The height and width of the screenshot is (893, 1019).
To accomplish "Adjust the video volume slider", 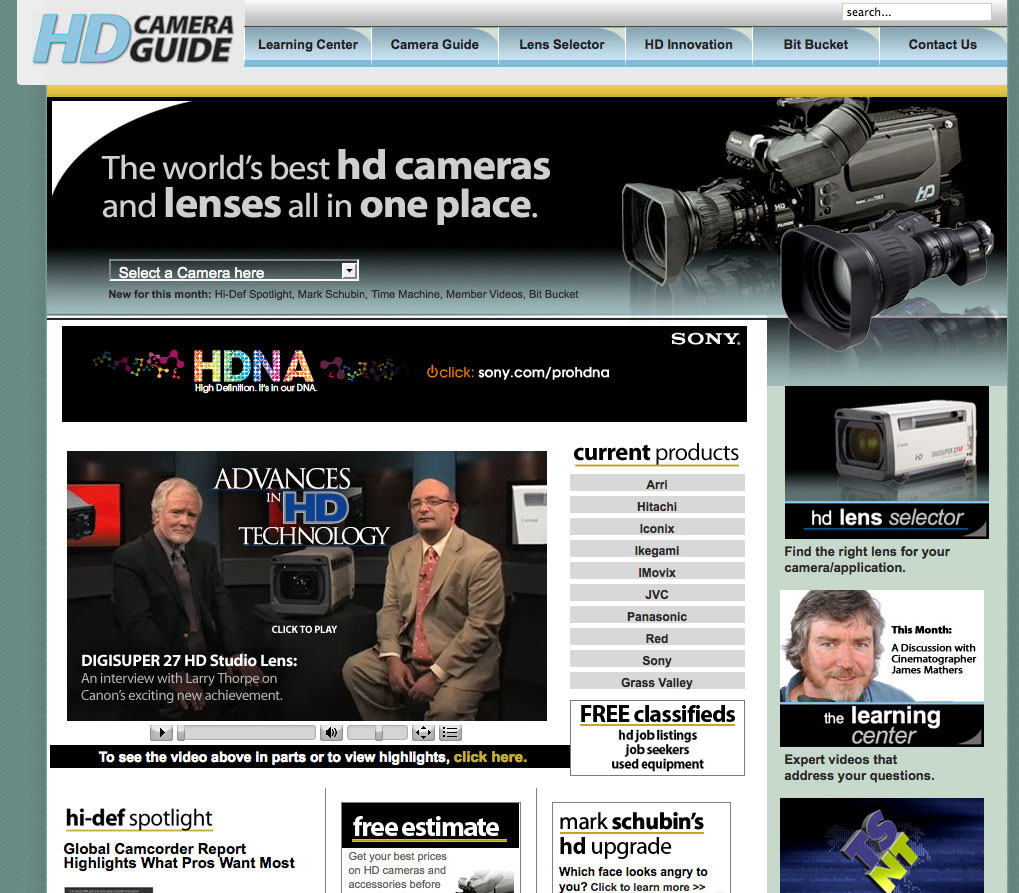I will tap(378, 733).
